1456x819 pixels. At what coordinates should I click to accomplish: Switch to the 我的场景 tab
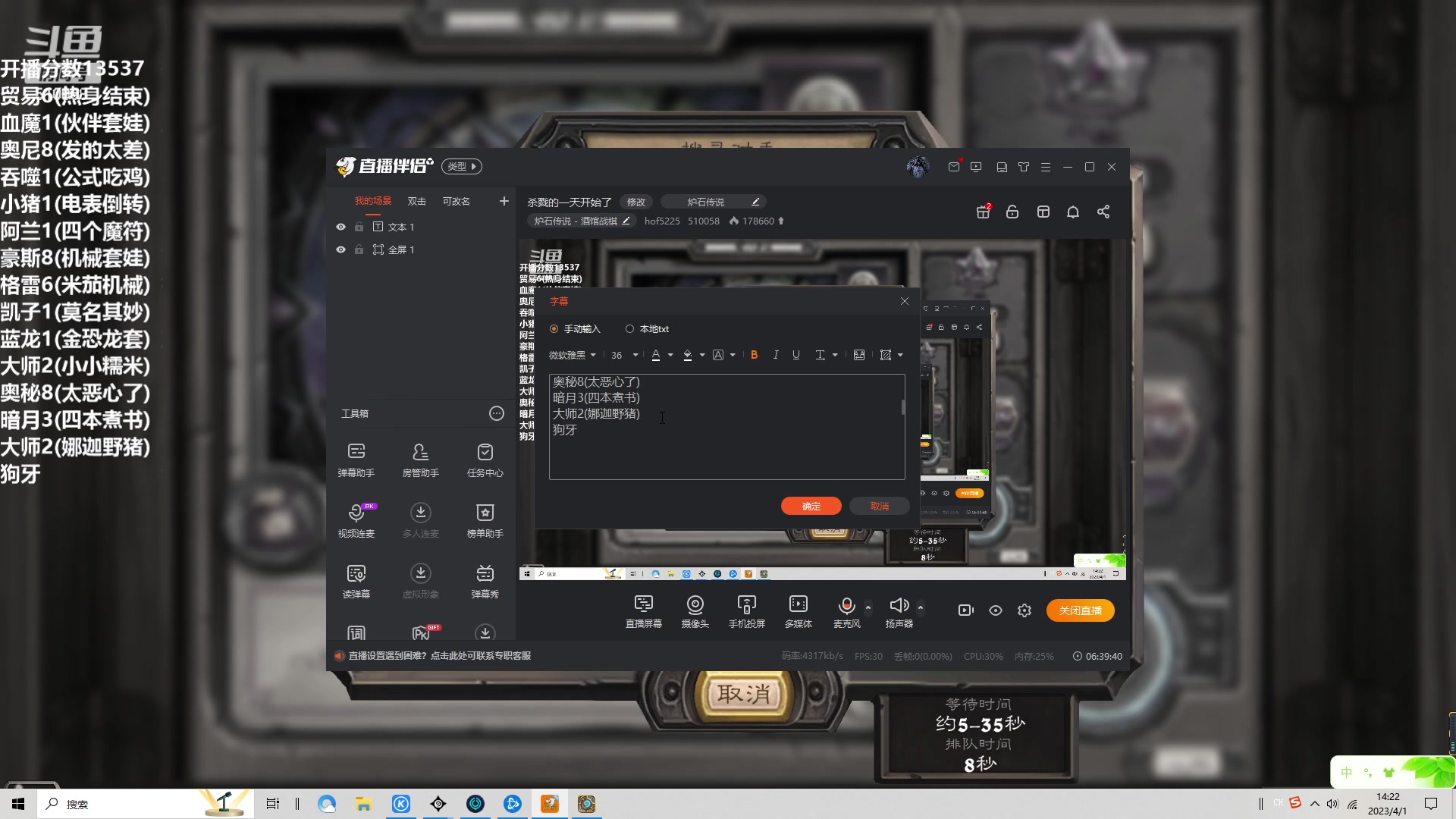point(373,201)
